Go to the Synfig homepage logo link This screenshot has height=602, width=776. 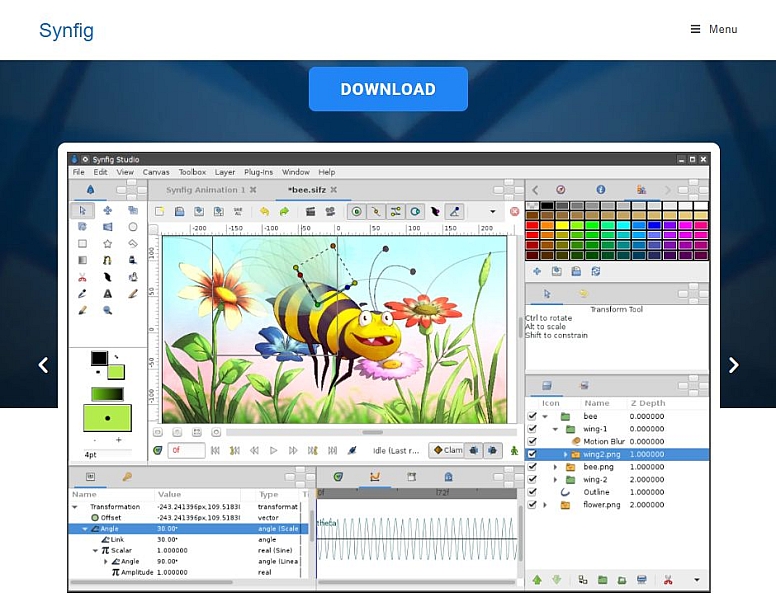pos(66,31)
